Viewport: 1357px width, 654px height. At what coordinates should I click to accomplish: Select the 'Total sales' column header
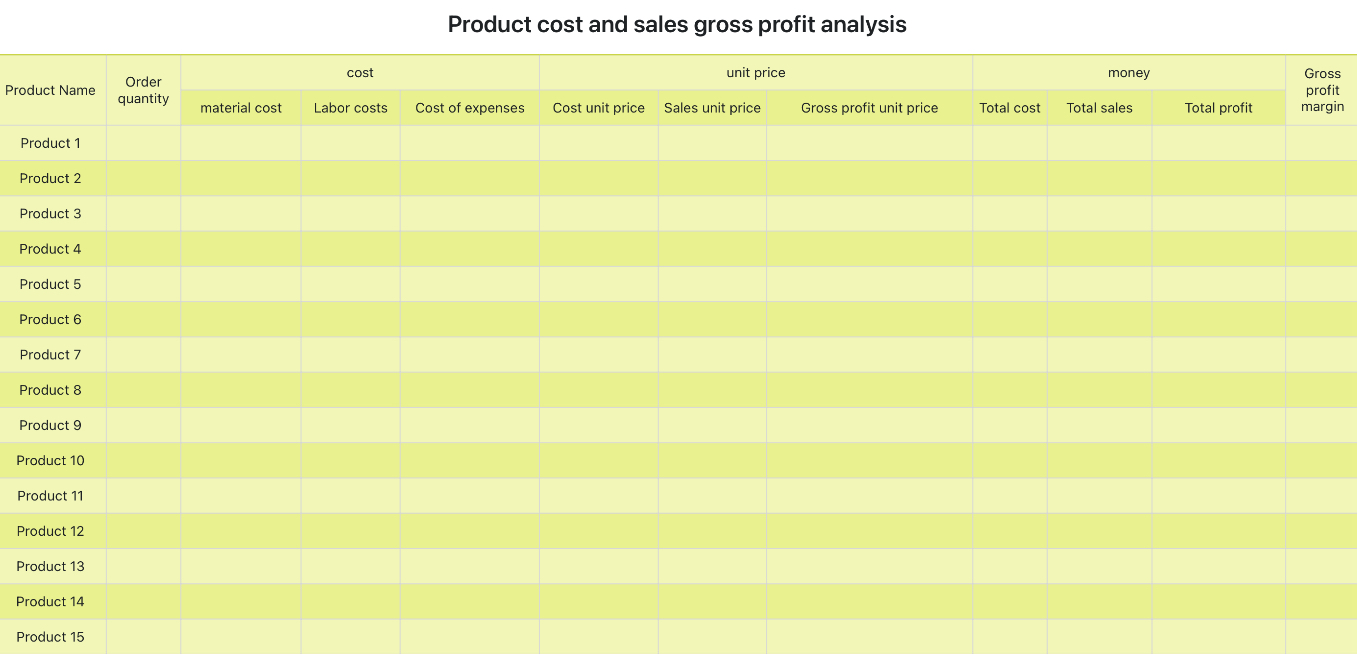pos(1100,108)
